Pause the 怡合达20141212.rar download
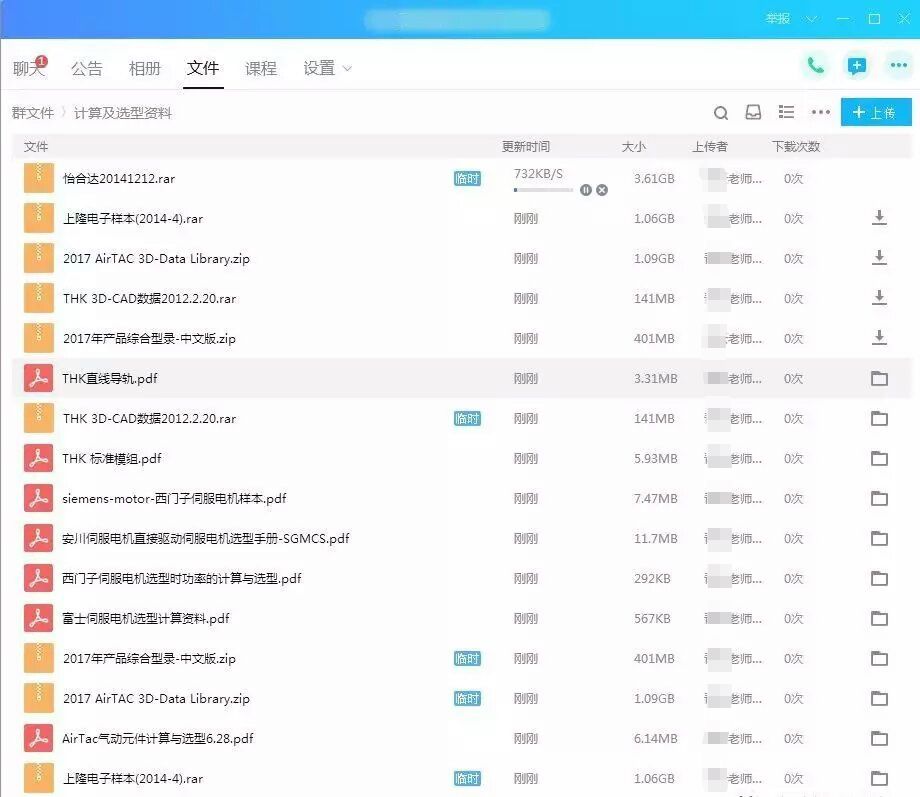The width and height of the screenshot is (920, 797). (586, 189)
